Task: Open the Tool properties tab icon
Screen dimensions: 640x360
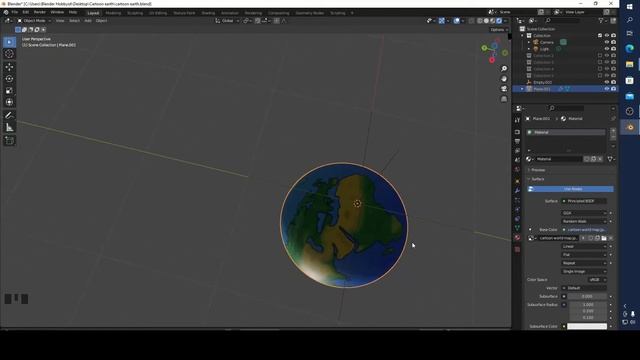Action: click(x=517, y=120)
